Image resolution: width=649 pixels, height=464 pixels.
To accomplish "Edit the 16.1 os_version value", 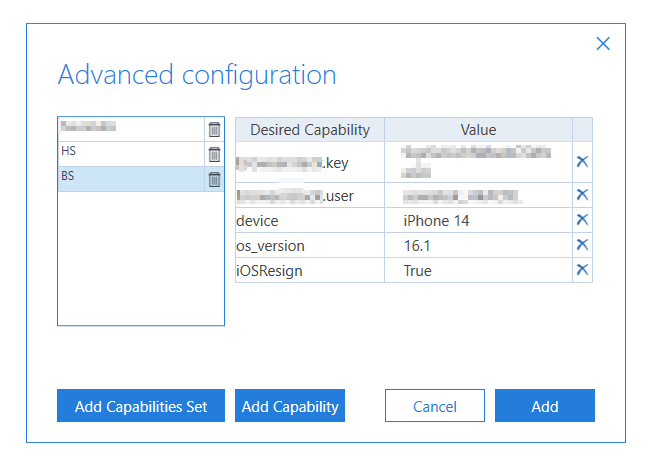I will point(478,245).
